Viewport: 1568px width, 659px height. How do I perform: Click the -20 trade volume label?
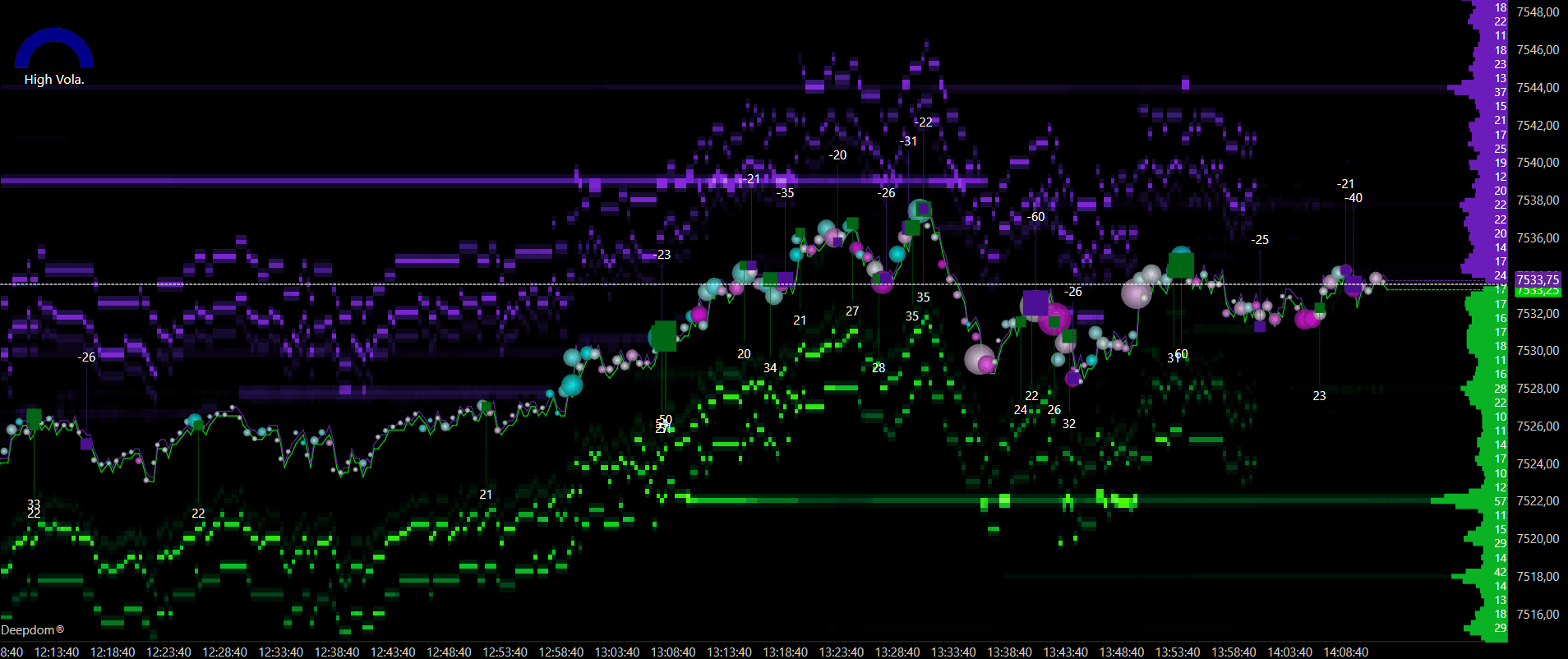coord(837,155)
